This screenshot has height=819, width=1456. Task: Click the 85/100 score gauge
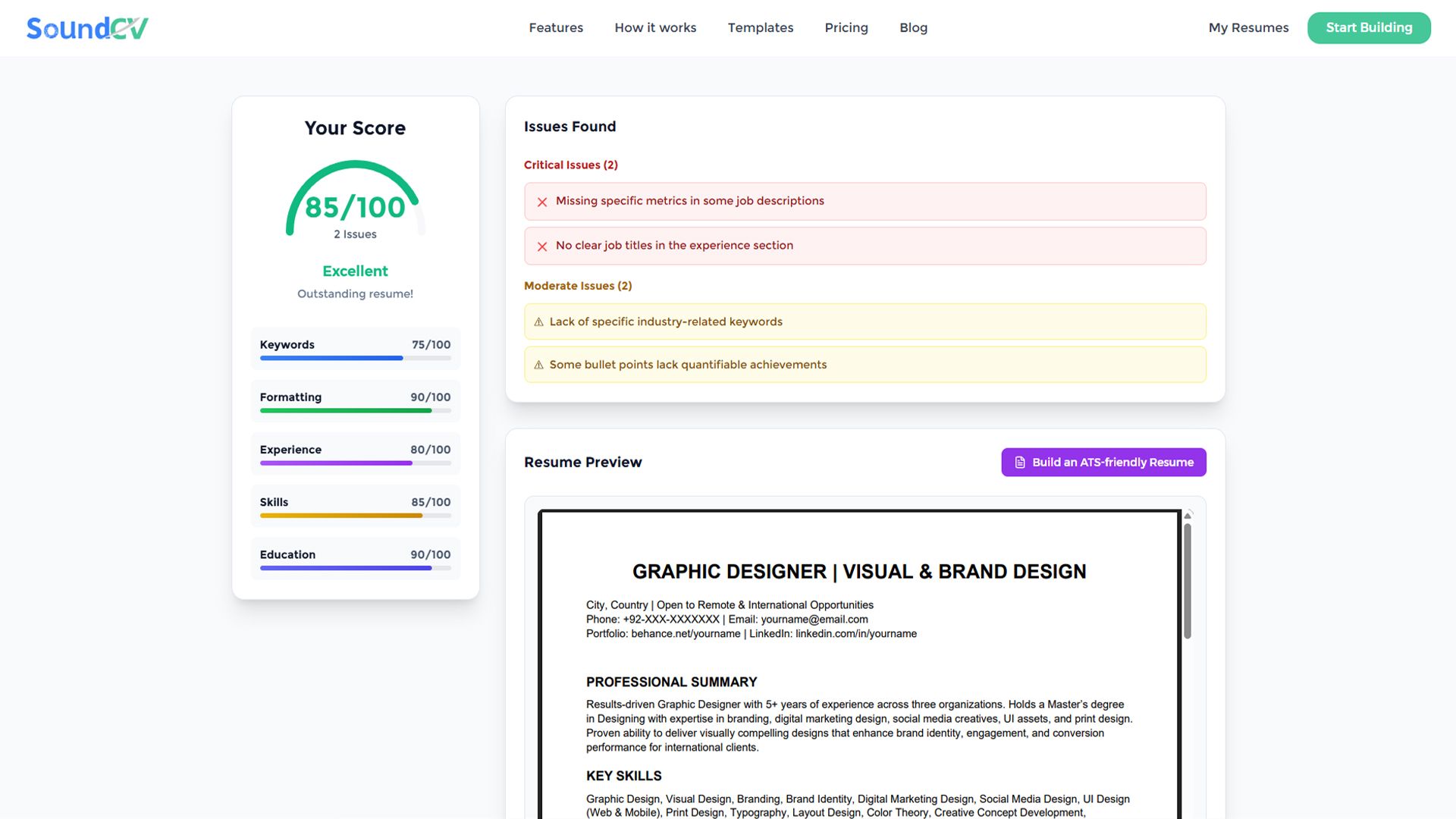[x=355, y=201]
